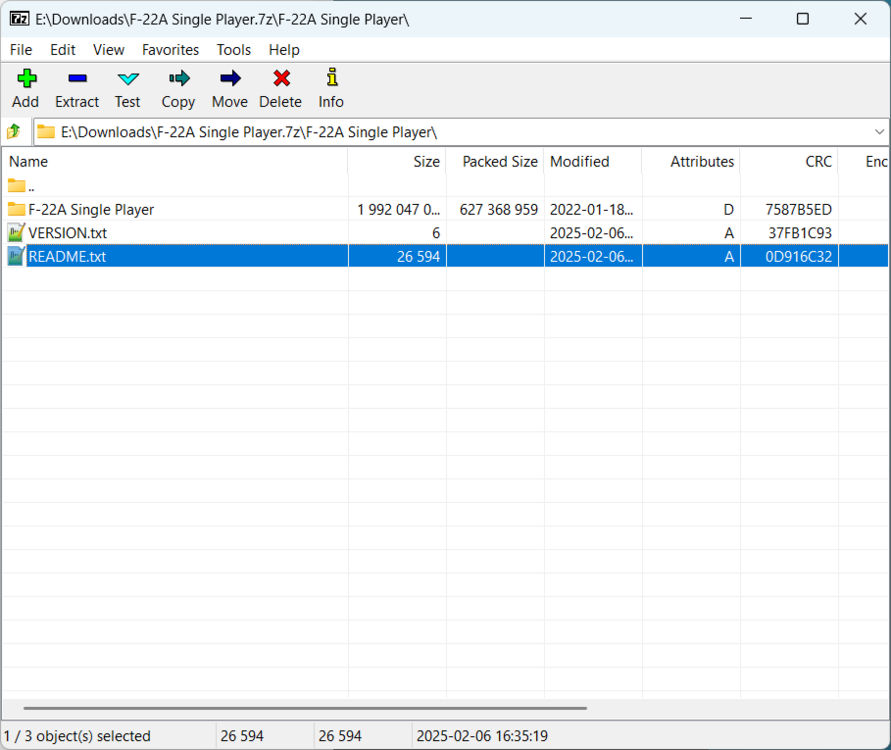The height and width of the screenshot is (750, 891).
Task: Expand the address path dropdown
Action: tap(879, 132)
